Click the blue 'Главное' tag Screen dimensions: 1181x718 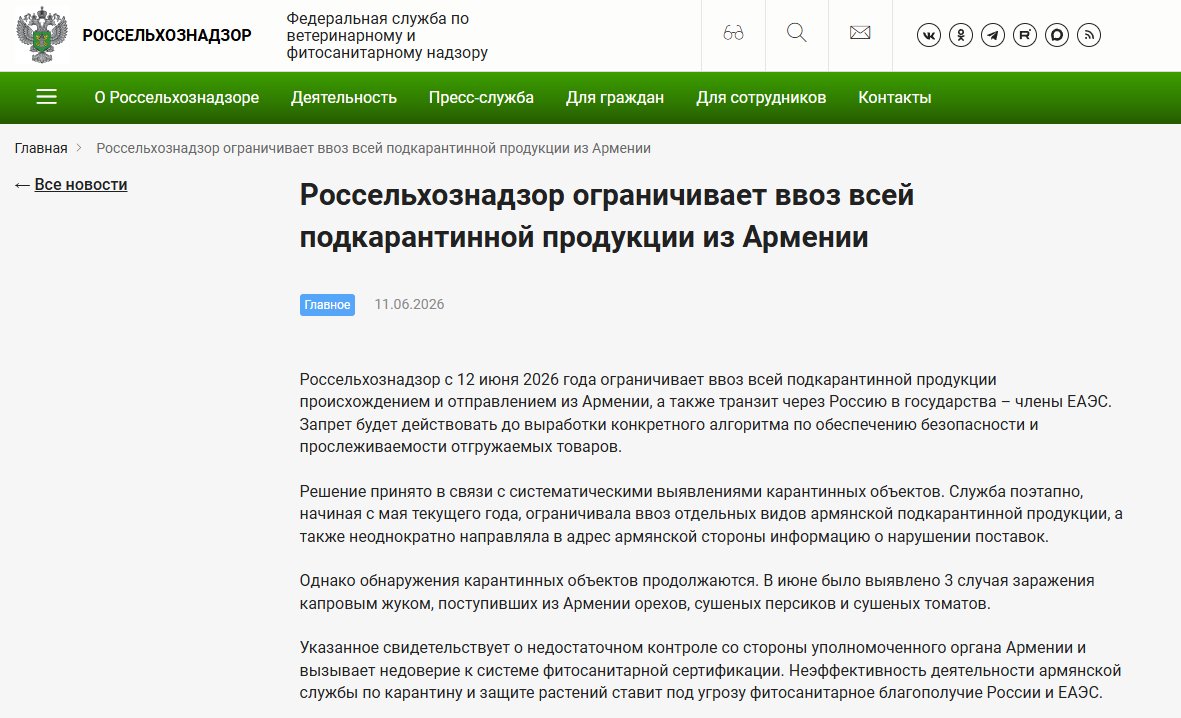327,304
